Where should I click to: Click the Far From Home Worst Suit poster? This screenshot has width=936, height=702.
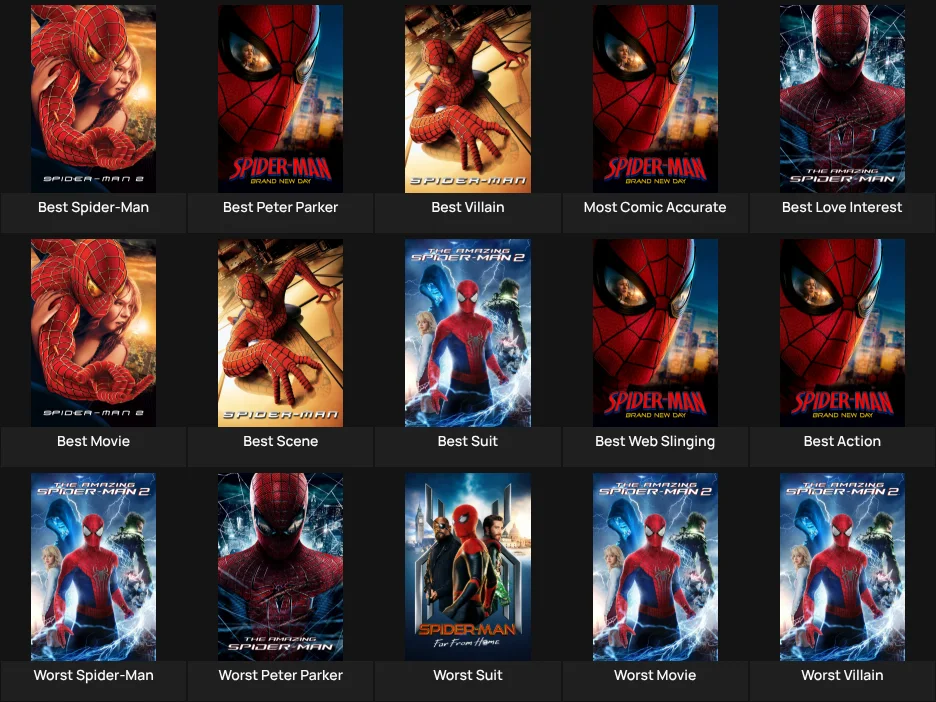click(468, 567)
